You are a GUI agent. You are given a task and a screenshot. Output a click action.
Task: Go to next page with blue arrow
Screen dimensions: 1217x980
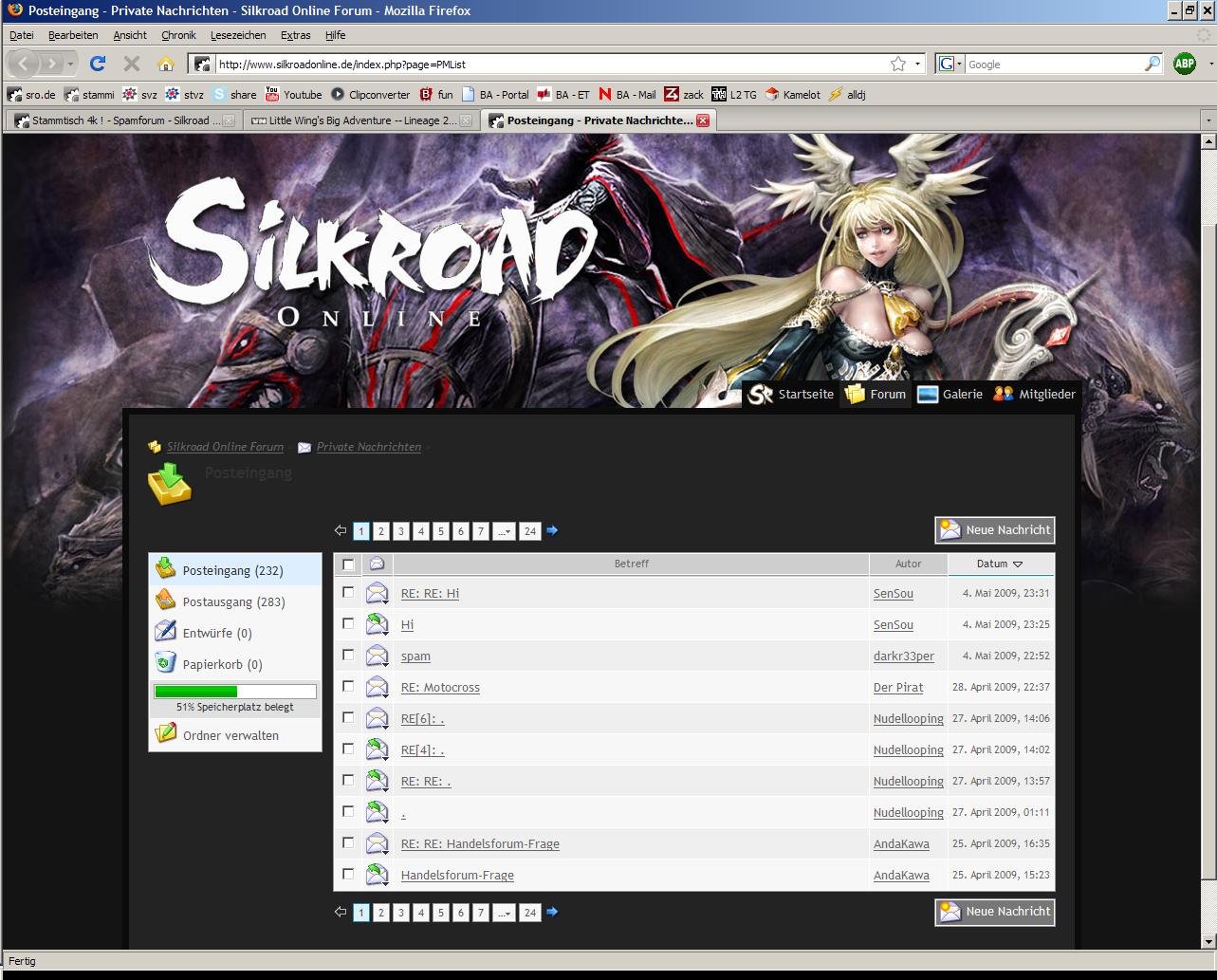click(x=552, y=530)
